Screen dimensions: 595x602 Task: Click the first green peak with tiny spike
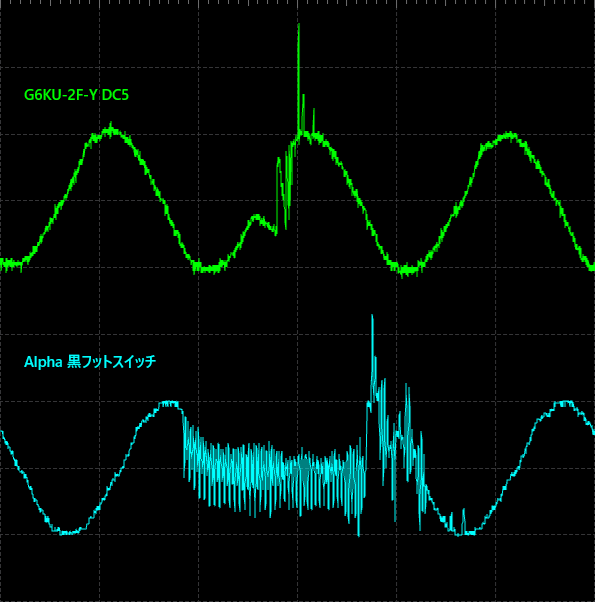[x=111, y=130]
